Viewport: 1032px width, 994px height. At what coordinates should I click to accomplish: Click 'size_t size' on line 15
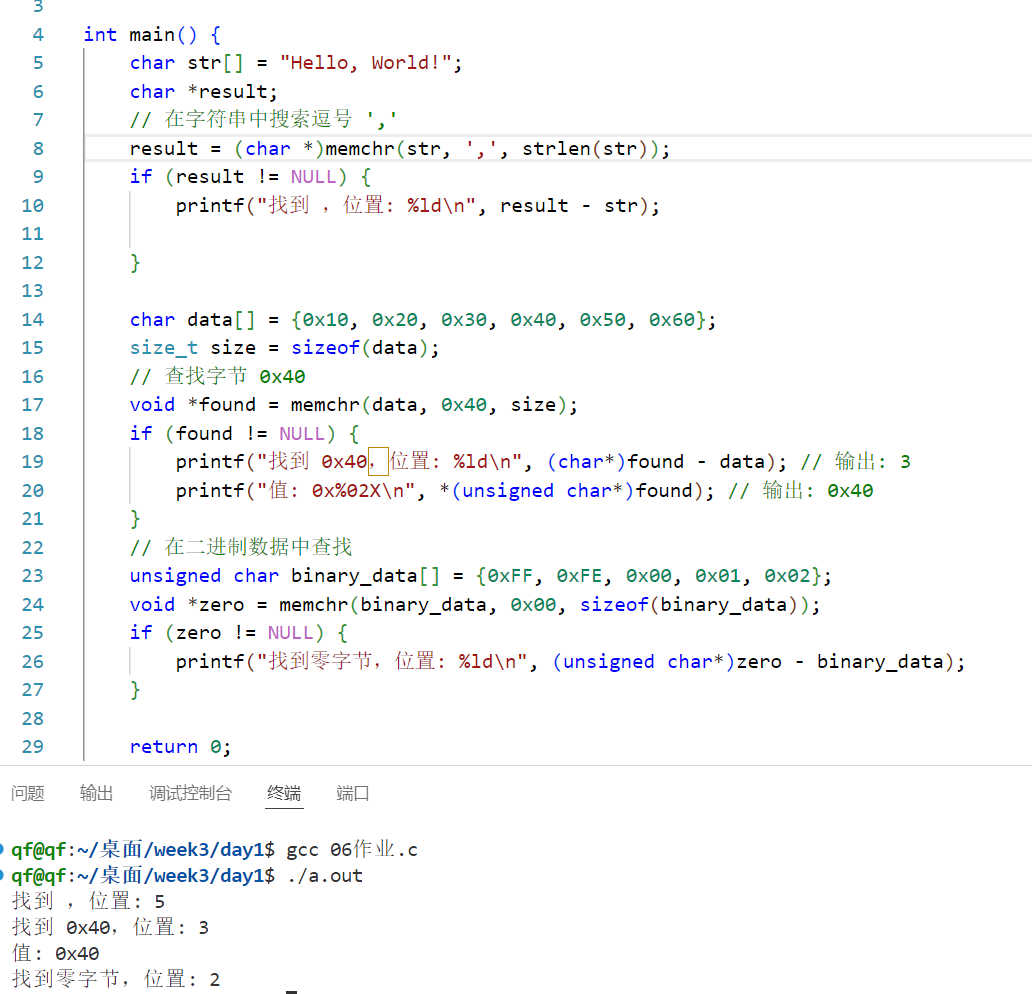[x=192, y=348]
